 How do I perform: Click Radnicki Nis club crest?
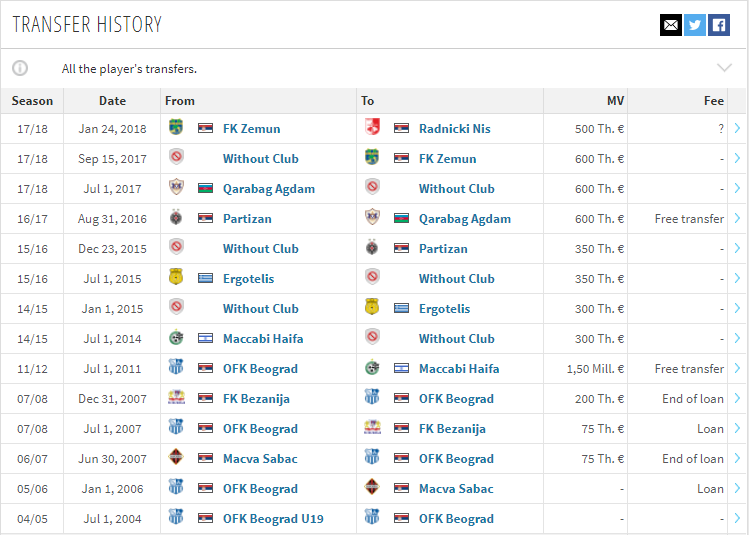(372, 128)
